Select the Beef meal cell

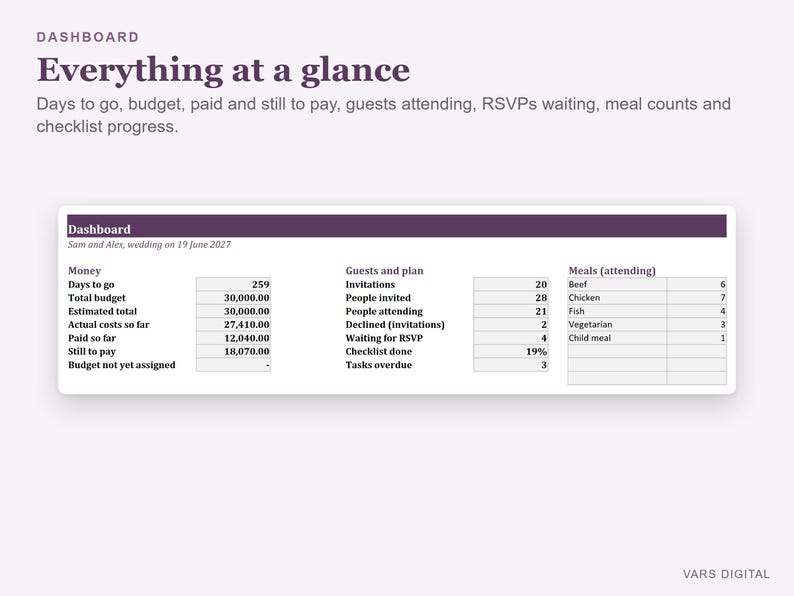[x=617, y=284]
